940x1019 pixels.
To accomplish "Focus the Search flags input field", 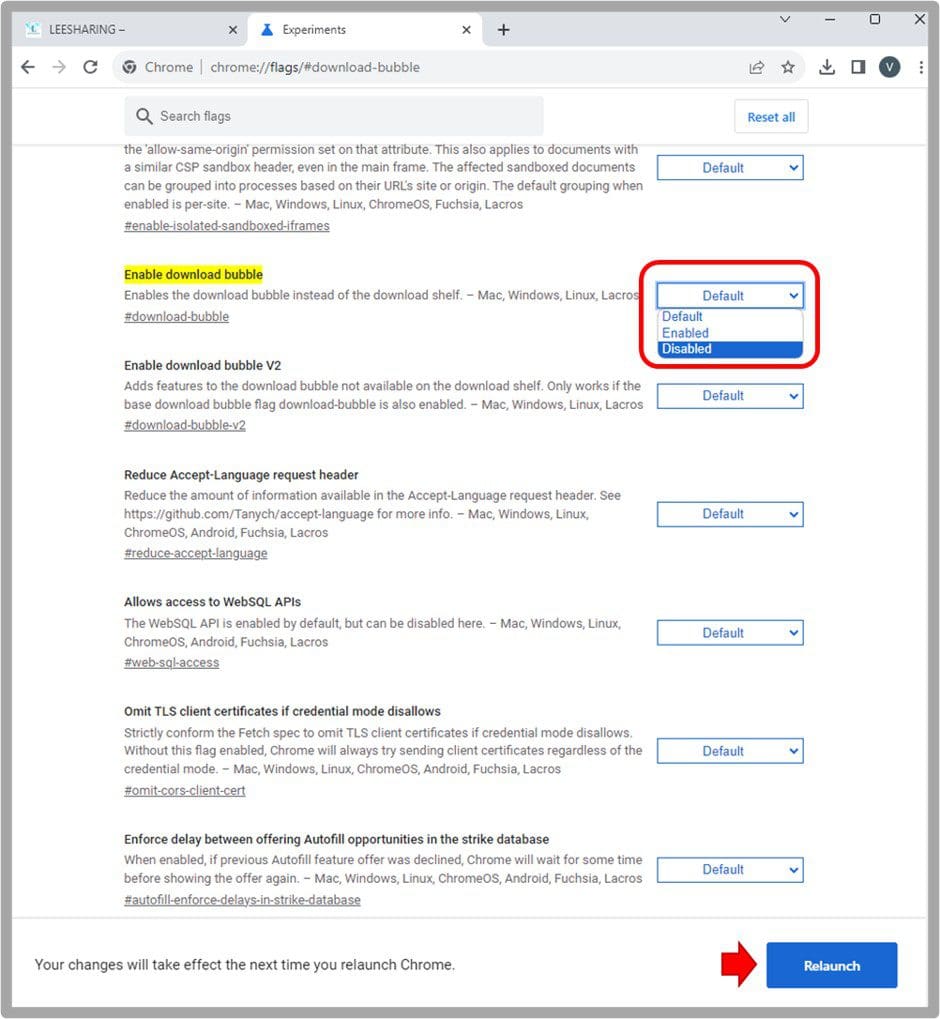I will [x=333, y=116].
